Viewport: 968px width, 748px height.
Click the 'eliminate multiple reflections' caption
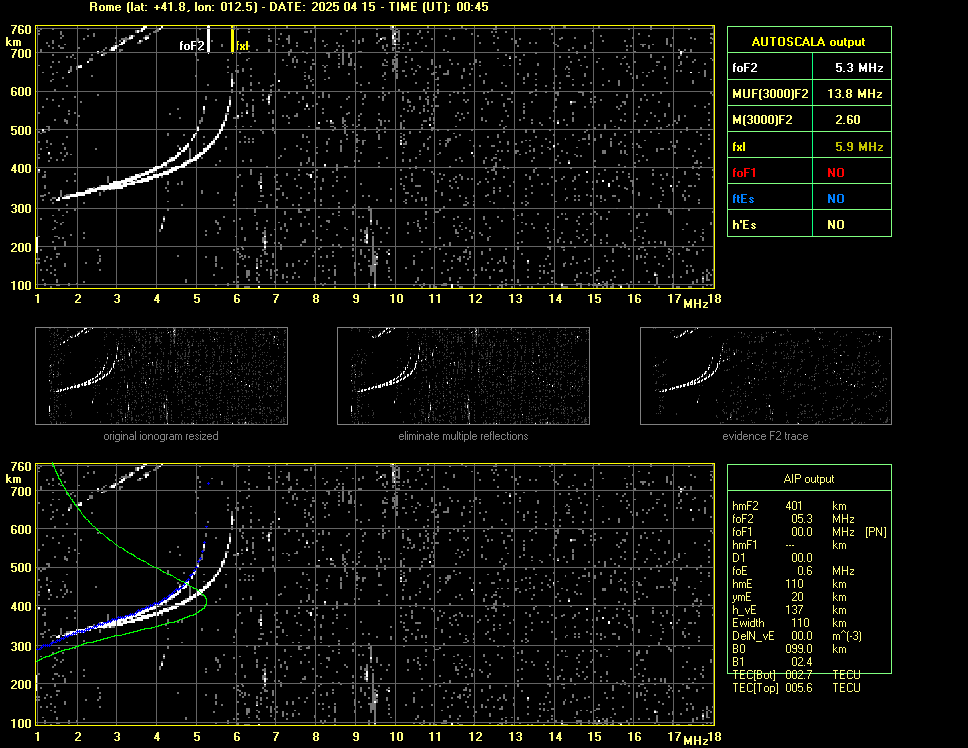463,436
